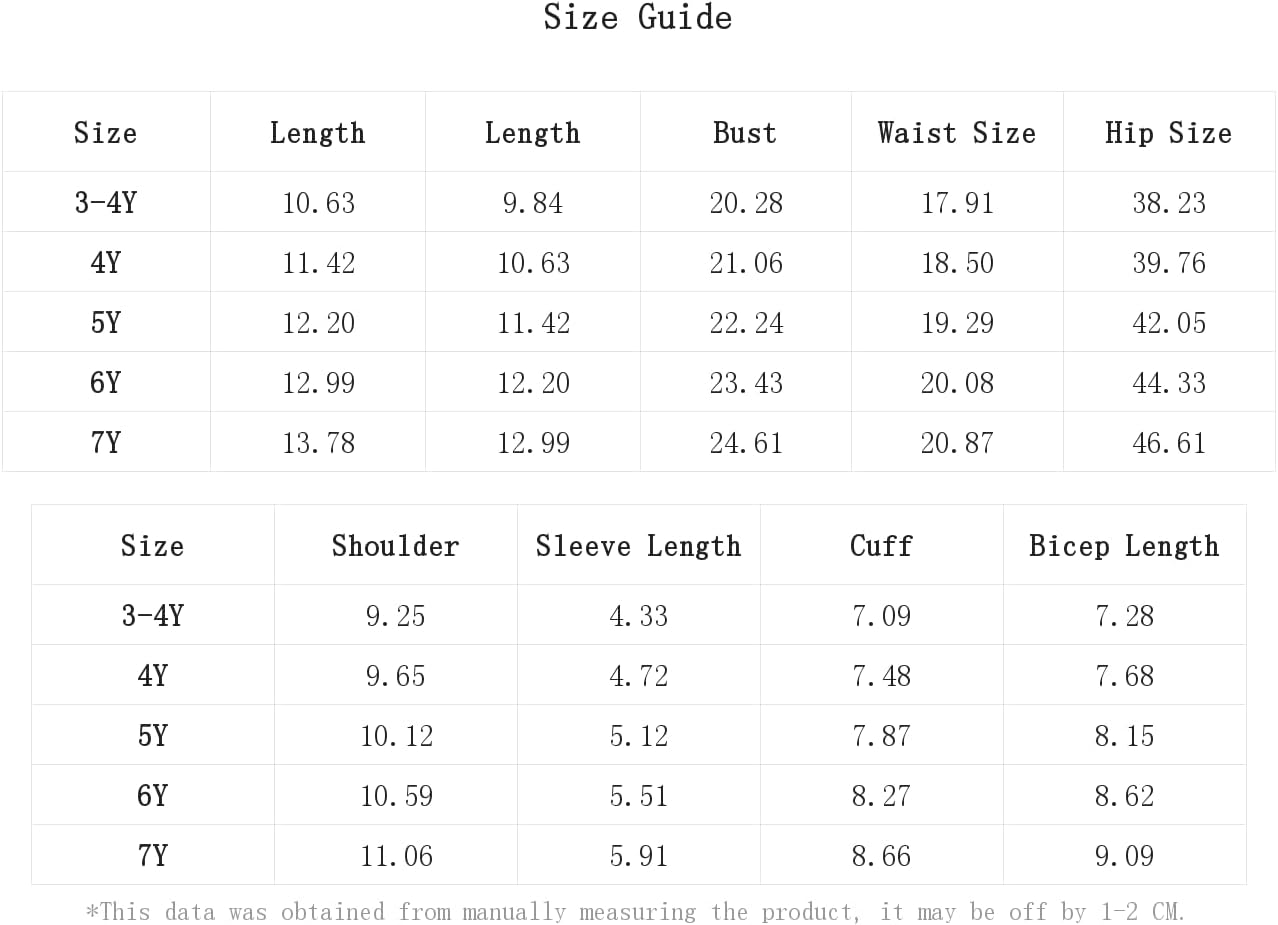Click the measurement disclaimer footnote text
This screenshot has height=925, width=1278.
636,912
